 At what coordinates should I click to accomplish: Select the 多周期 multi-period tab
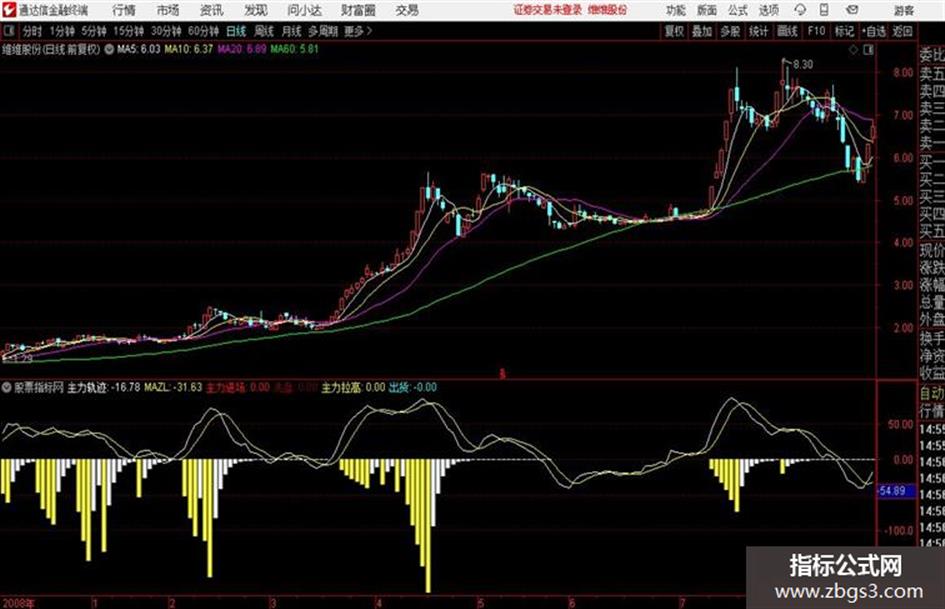click(x=323, y=31)
